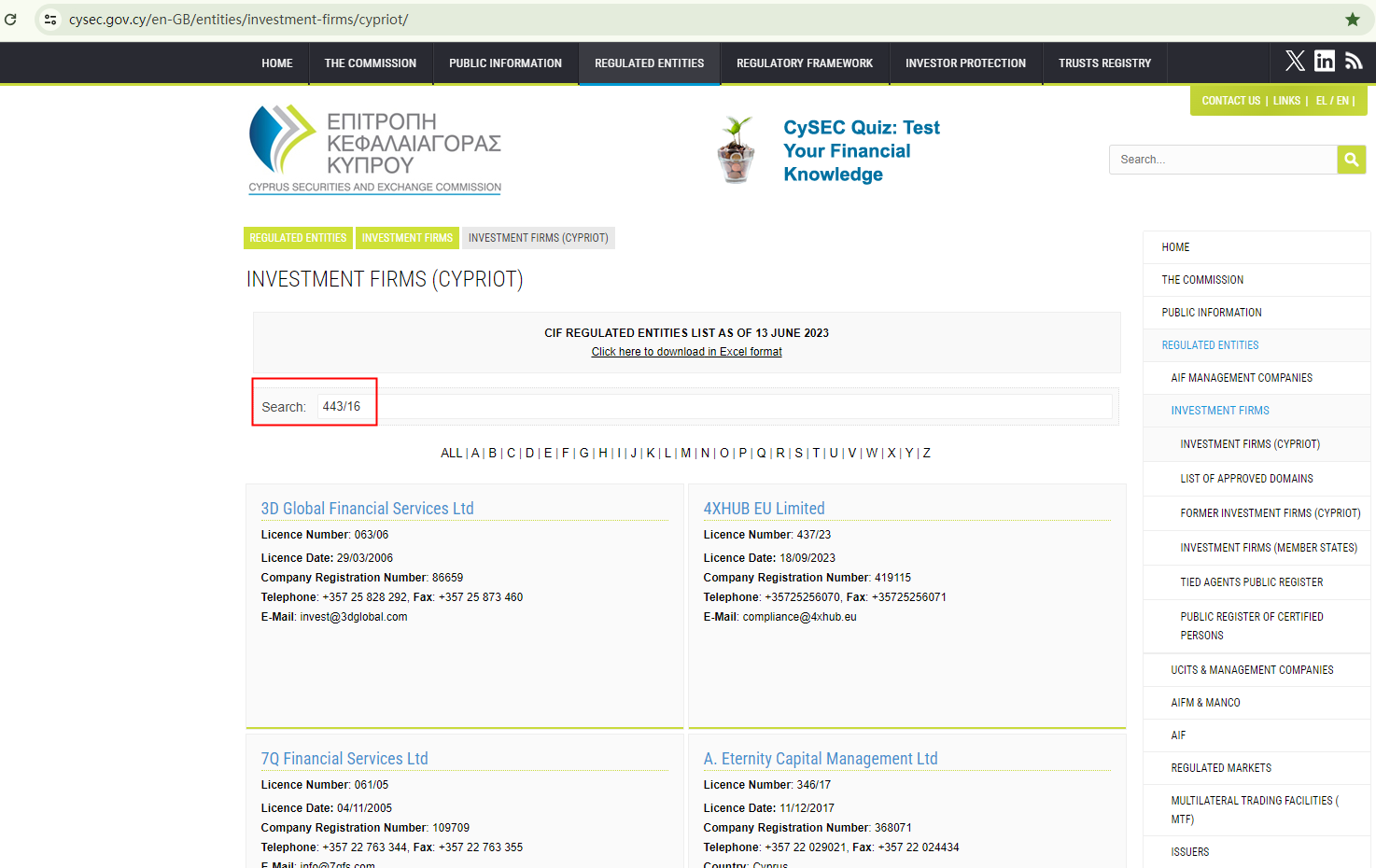Screen dimensions: 1376x868
Task: Open UCITS & MANAGEMENT COMPANIES
Action: (x=1257, y=670)
